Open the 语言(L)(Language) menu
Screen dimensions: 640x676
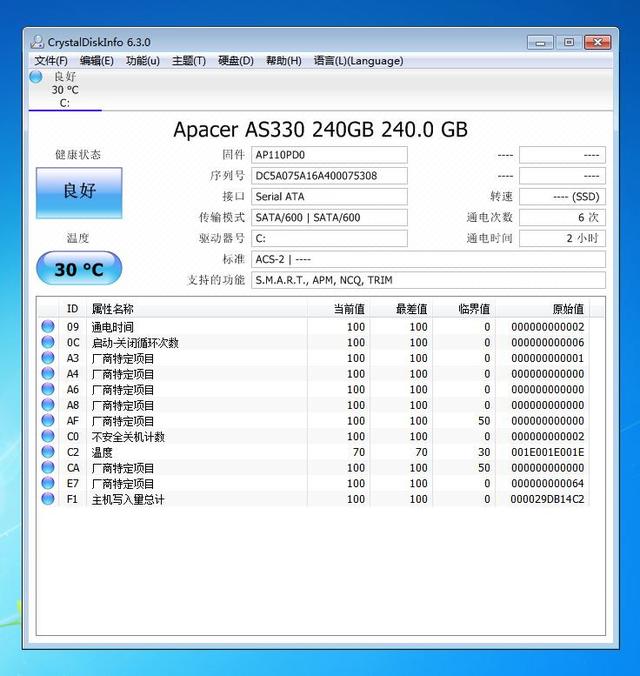pyautogui.click(x=358, y=61)
